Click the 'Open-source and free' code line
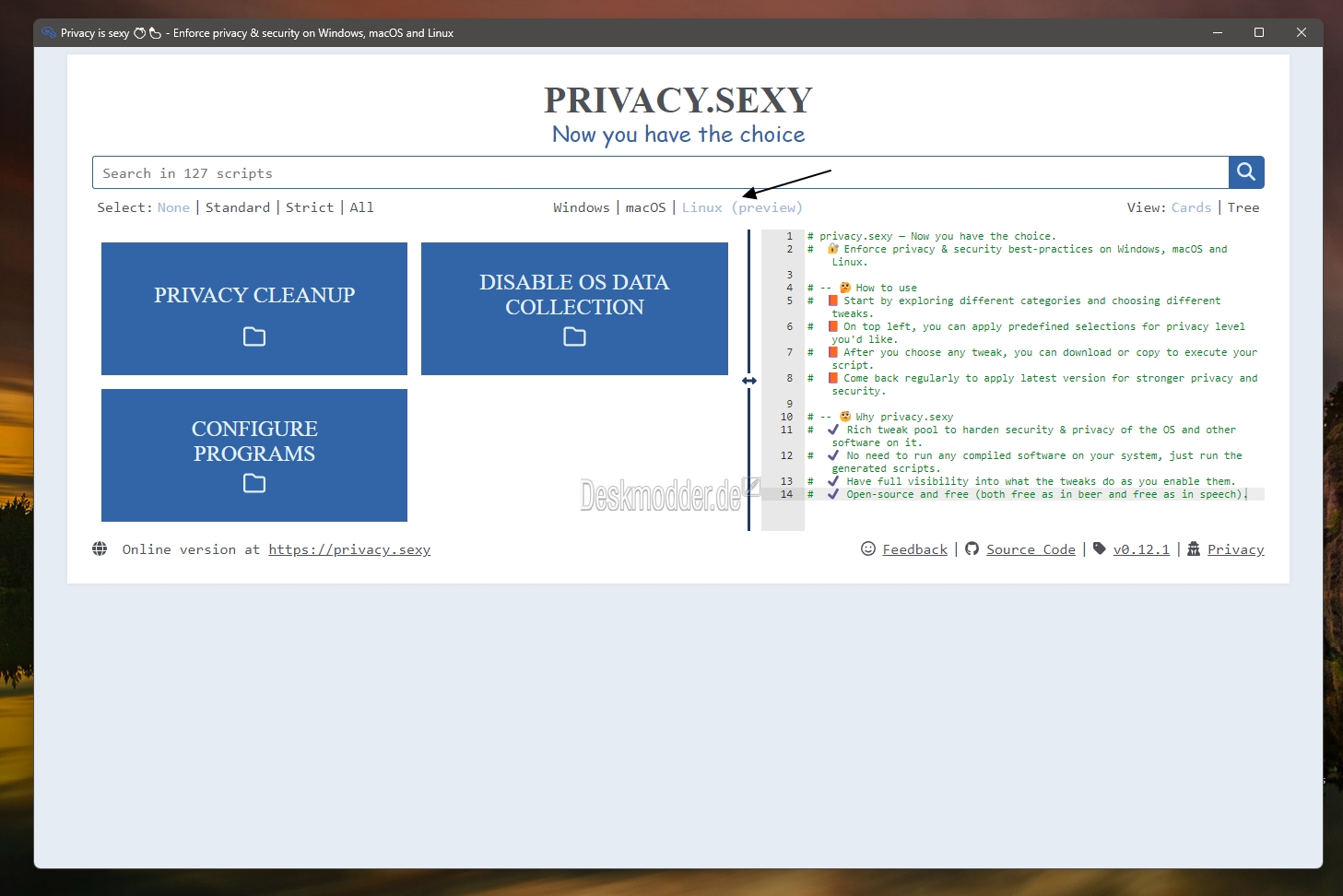The image size is (1343, 896). coord(1027,494)
